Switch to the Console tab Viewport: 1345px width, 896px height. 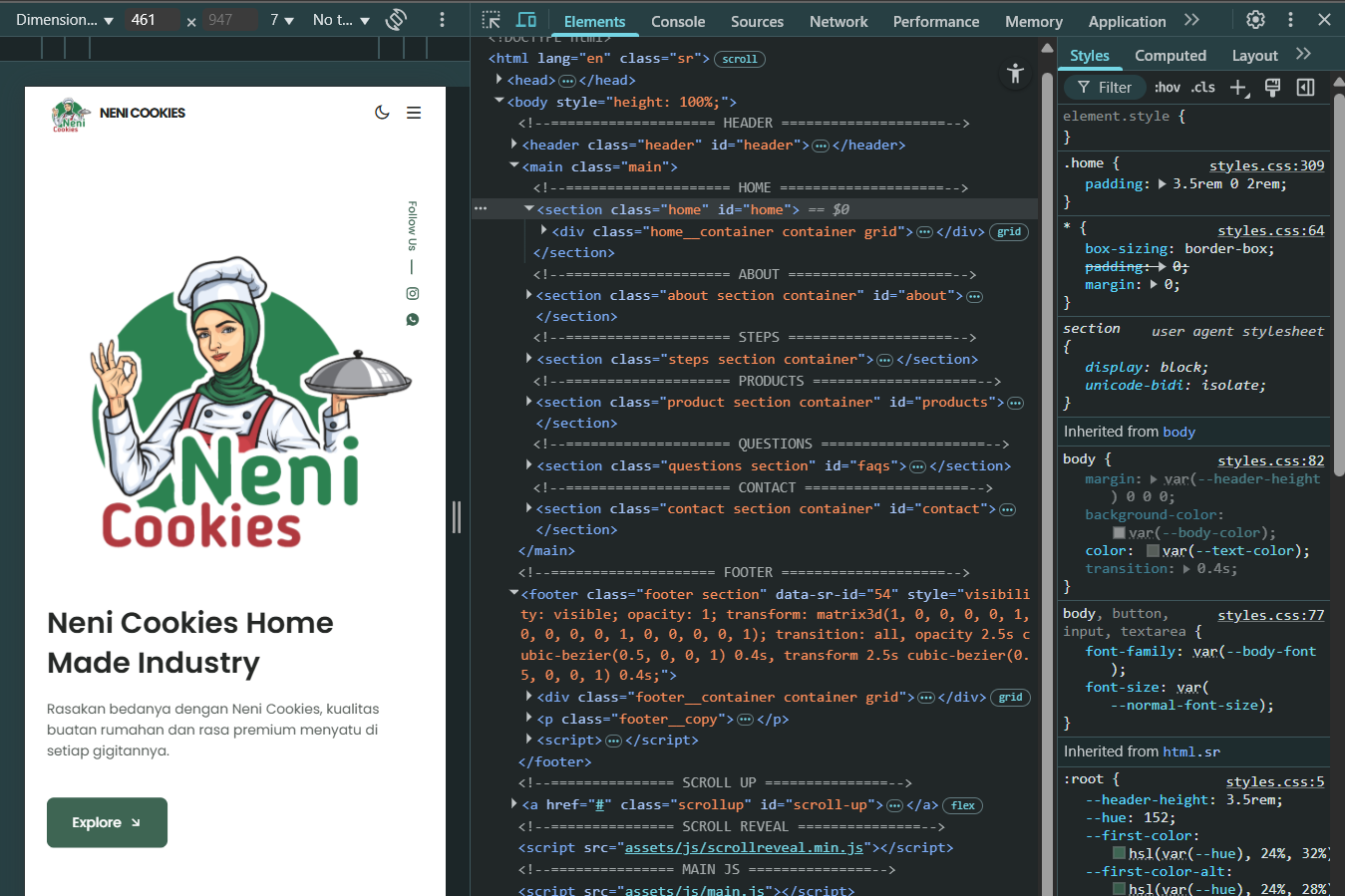click(x=677, y=20)
